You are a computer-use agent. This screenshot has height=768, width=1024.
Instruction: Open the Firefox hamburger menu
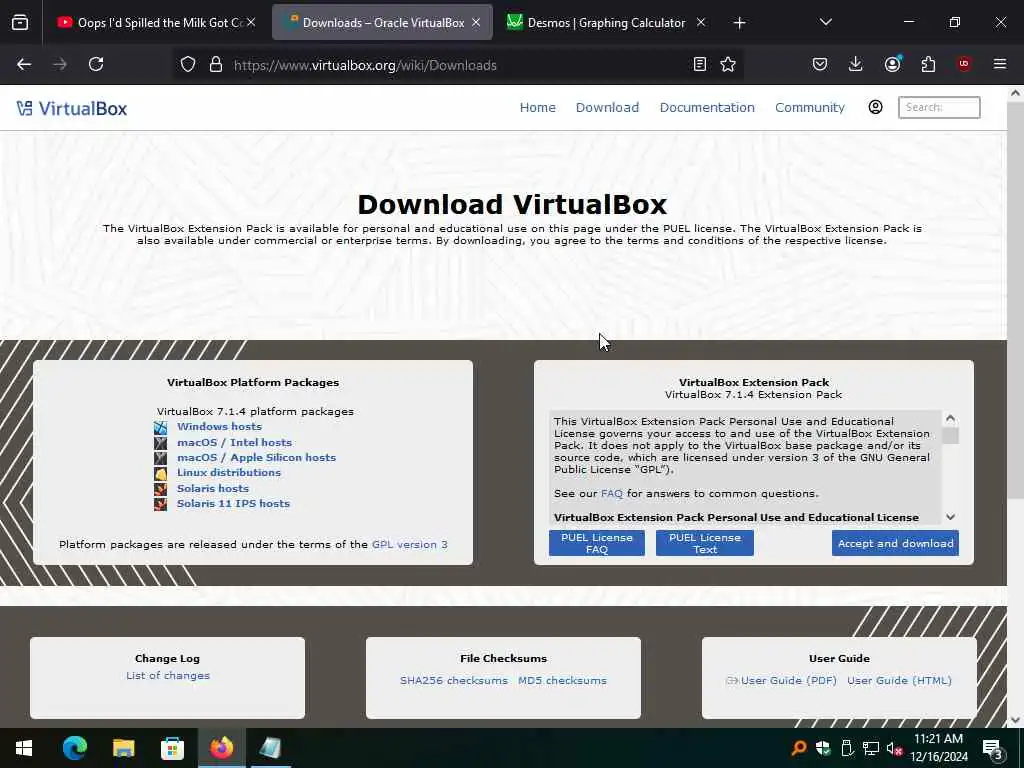tap(1000, 64)
